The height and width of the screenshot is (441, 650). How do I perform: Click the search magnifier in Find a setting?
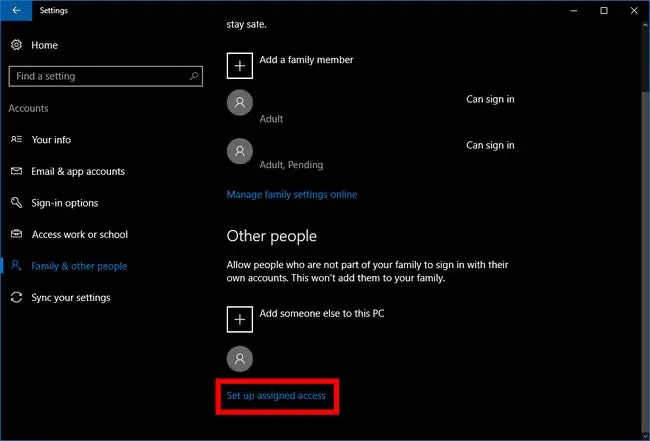tap(194, 76)
